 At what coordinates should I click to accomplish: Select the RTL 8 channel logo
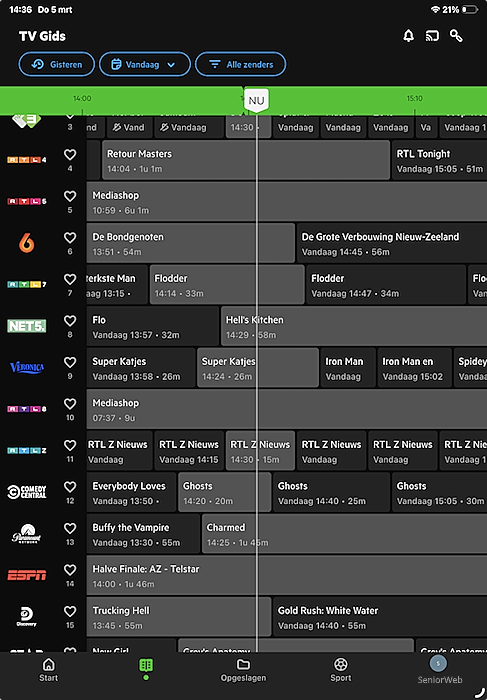(x=26, y=409)
